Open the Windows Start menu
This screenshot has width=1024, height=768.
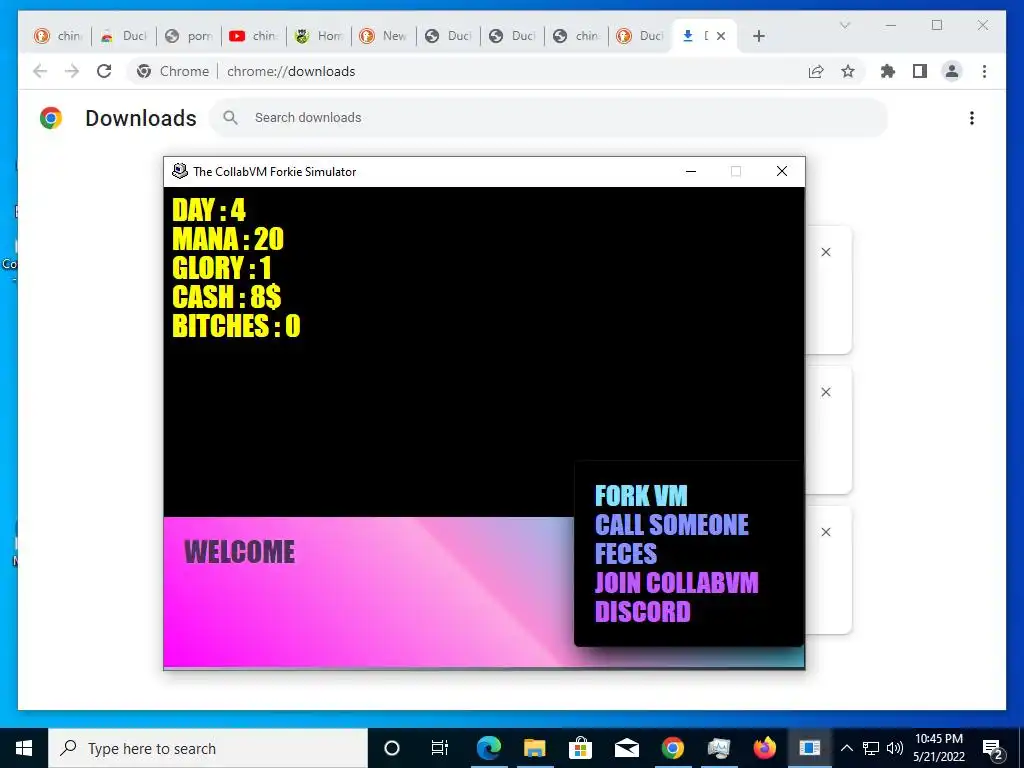pyautogui.click(x=24, y=748)
